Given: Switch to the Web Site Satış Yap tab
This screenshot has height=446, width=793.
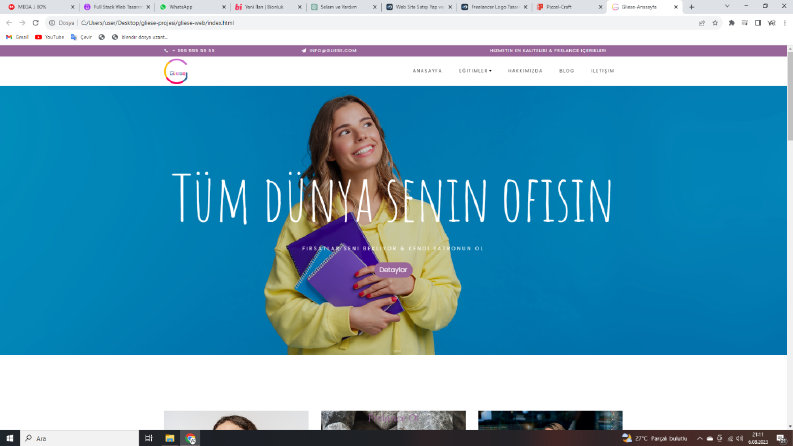Looking at the screenshot, I should click(419, 7).
